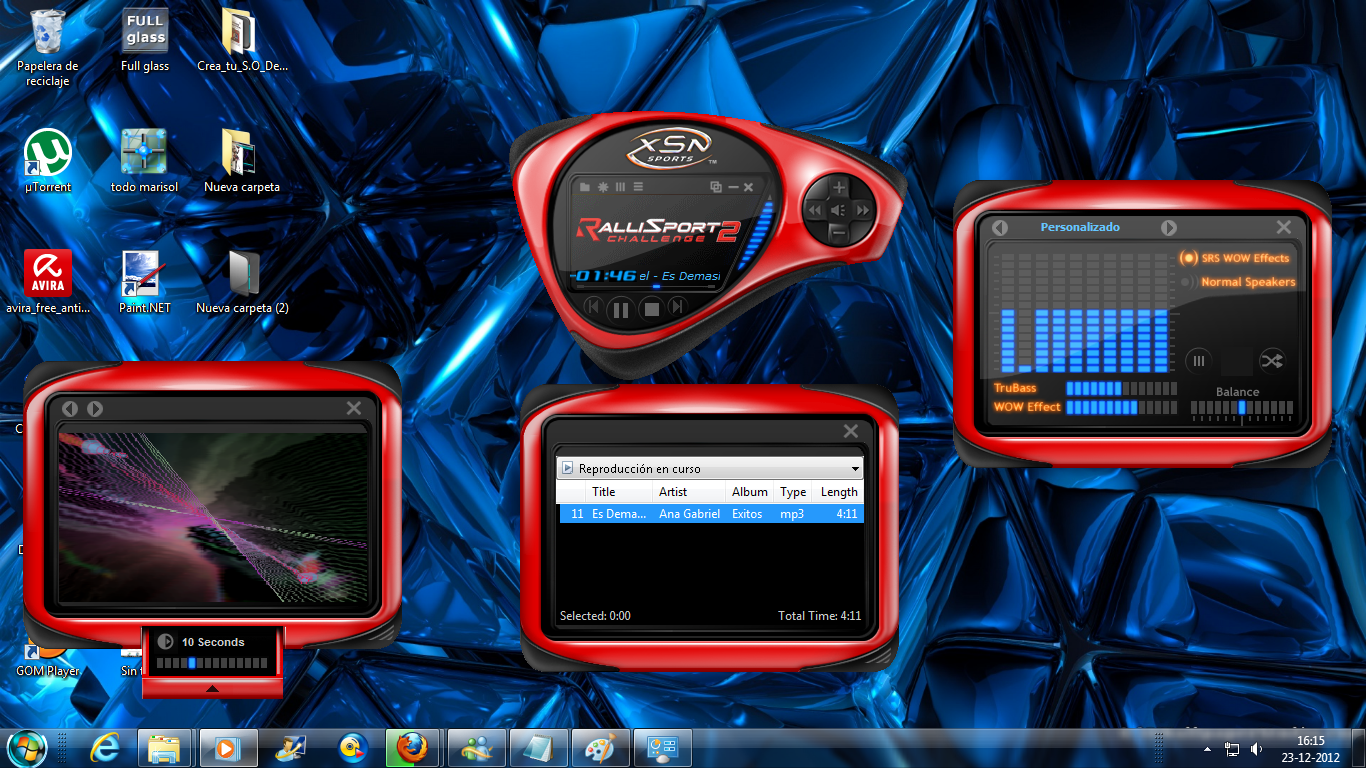Open the Windows Start menu
The width and height of the screenshot is (1366, 768).
(27, 747)
